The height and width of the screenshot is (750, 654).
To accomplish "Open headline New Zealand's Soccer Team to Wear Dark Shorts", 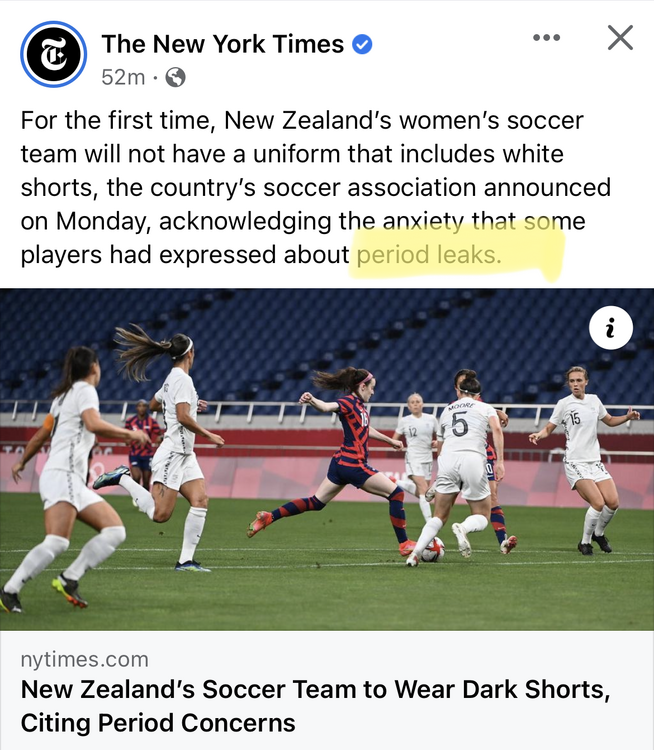I will pyautogui.click(x=316, y=689).
